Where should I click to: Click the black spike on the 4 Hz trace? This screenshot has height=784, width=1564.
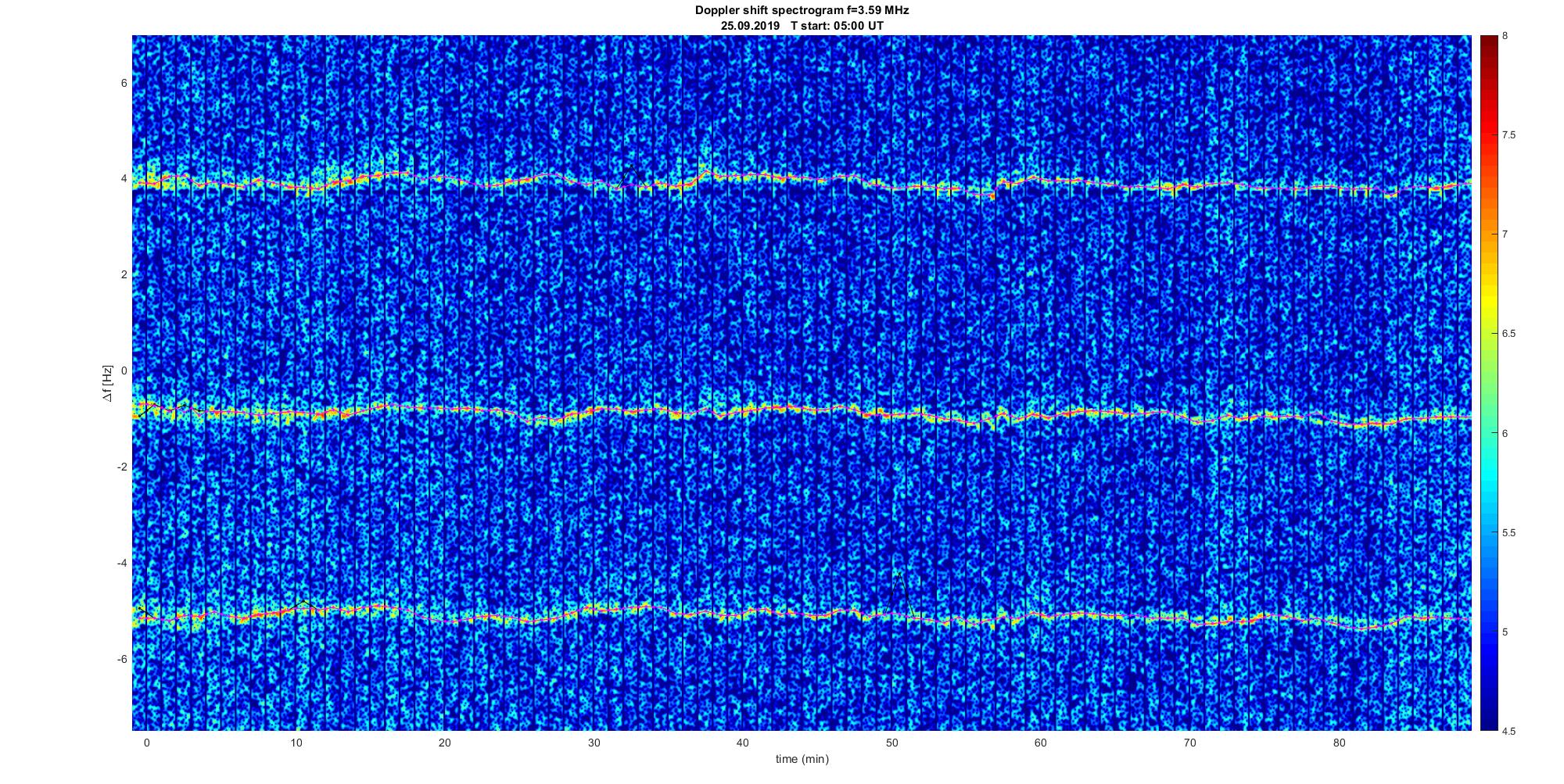(x=632, y=175)
